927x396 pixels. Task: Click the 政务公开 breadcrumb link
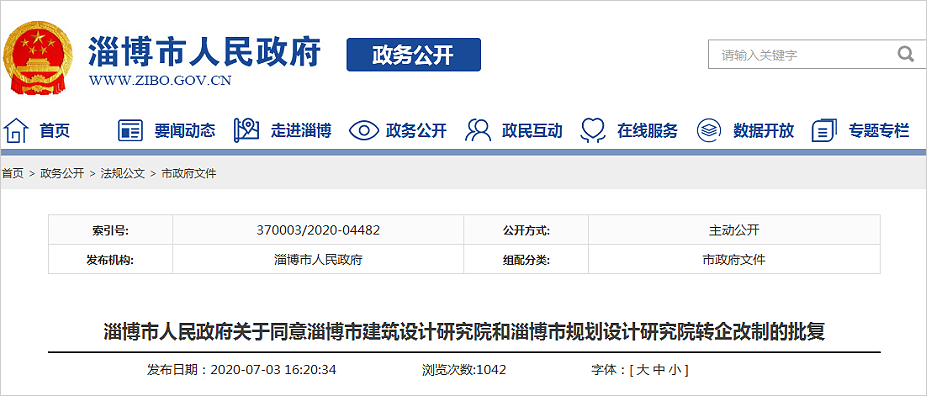[x=62, y=174]
